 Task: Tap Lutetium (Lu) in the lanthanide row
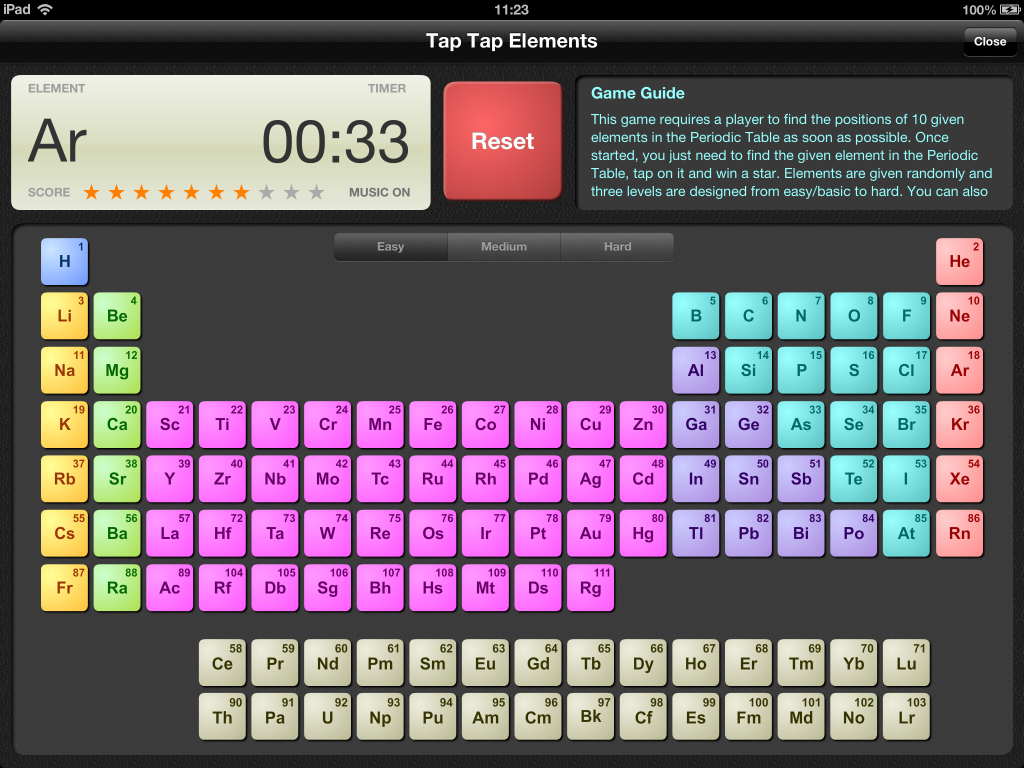pyautogui.click(x=906, y=662)
